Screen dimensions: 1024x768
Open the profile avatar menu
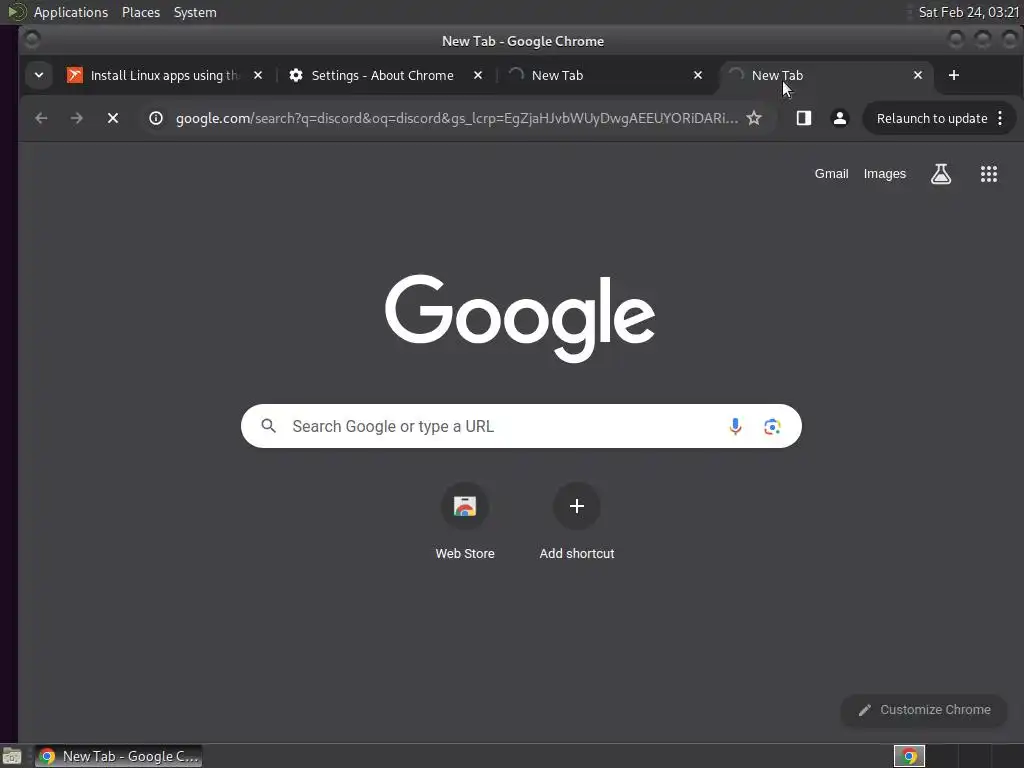839,118
